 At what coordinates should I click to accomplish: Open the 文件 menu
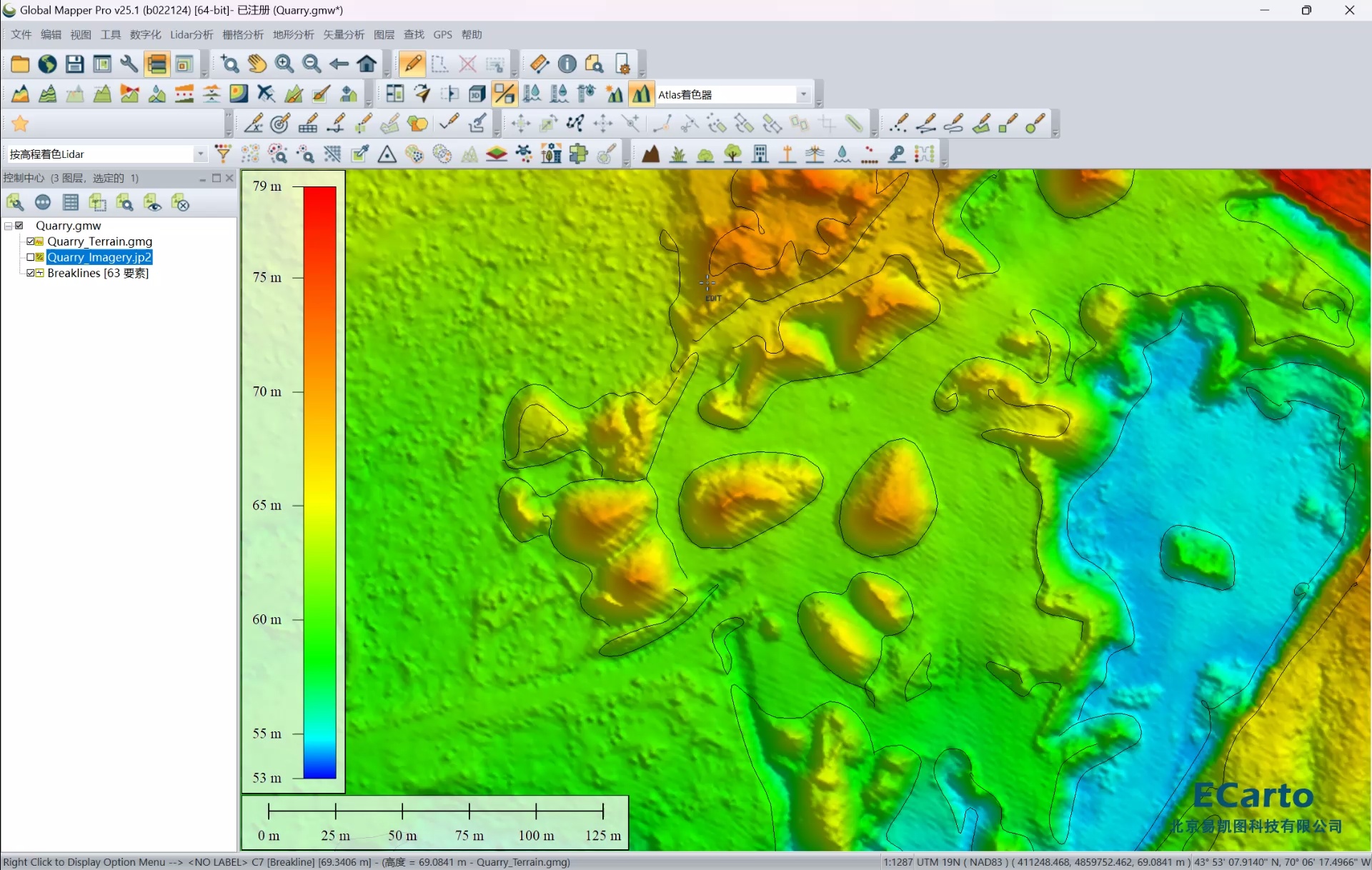point(21,34)
